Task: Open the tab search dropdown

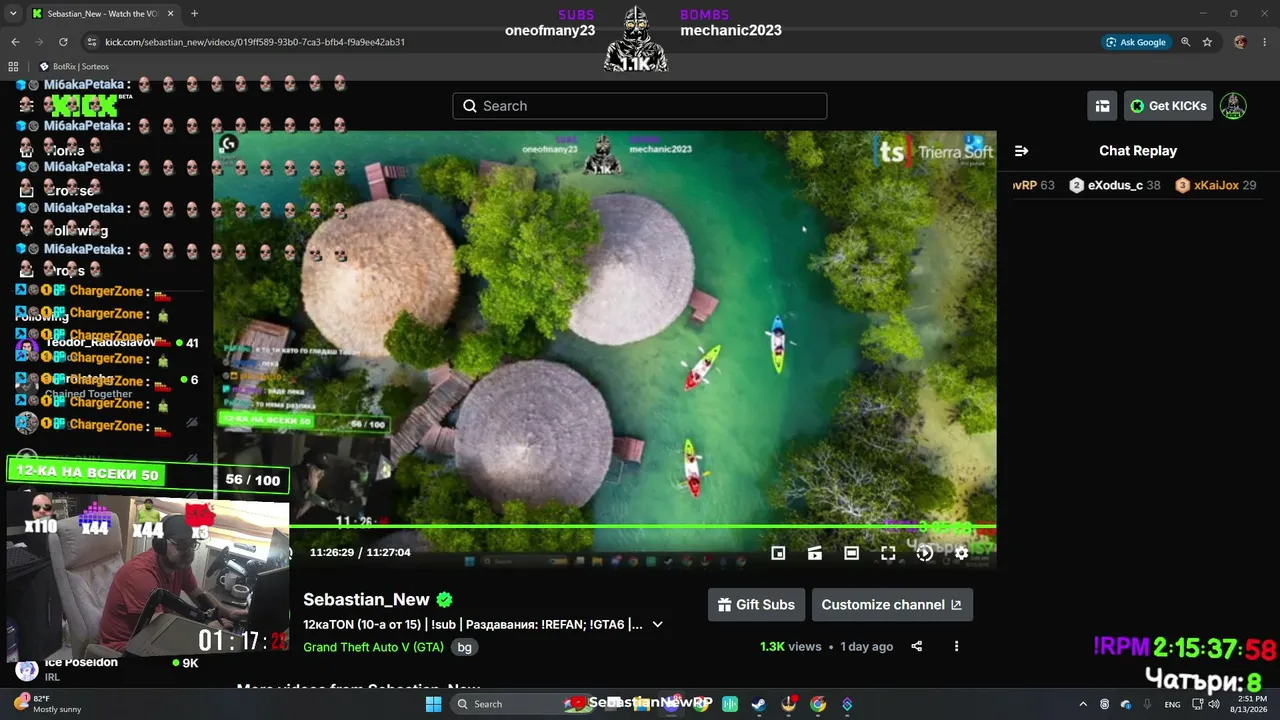Action: coord(15,14)
